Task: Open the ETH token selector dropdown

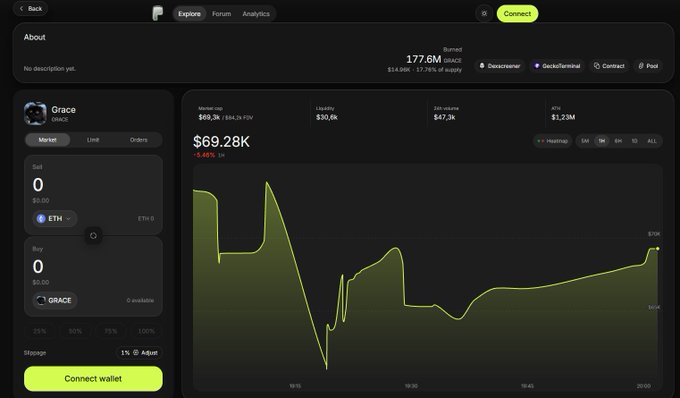Action: pos(55,219)
